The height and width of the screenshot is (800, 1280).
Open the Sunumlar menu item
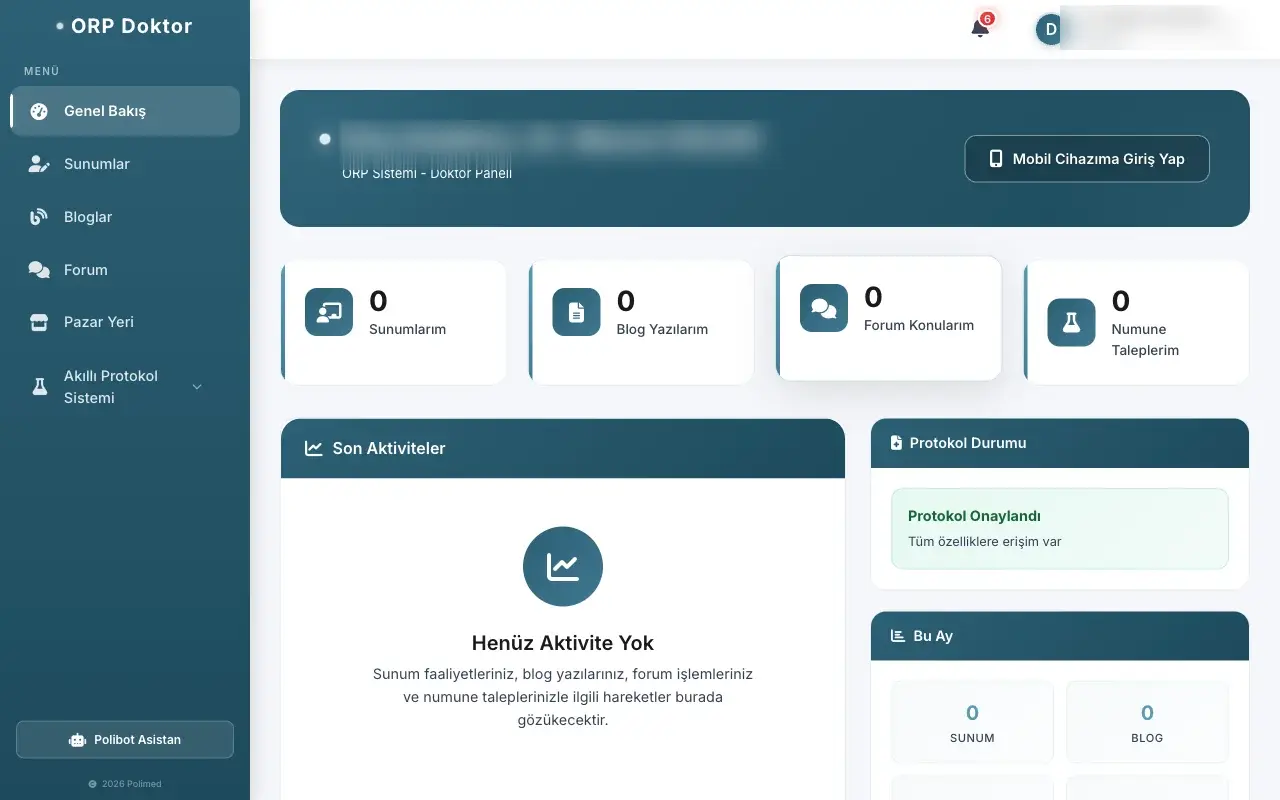click(125, 164)
